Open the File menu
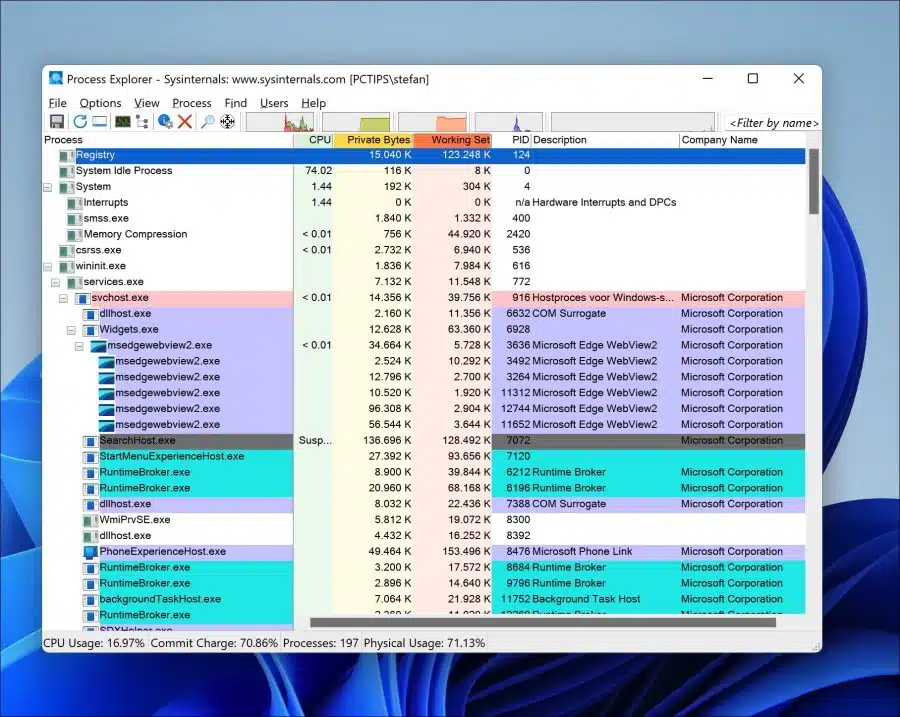 pyautogui.click(x=57, y=103)
